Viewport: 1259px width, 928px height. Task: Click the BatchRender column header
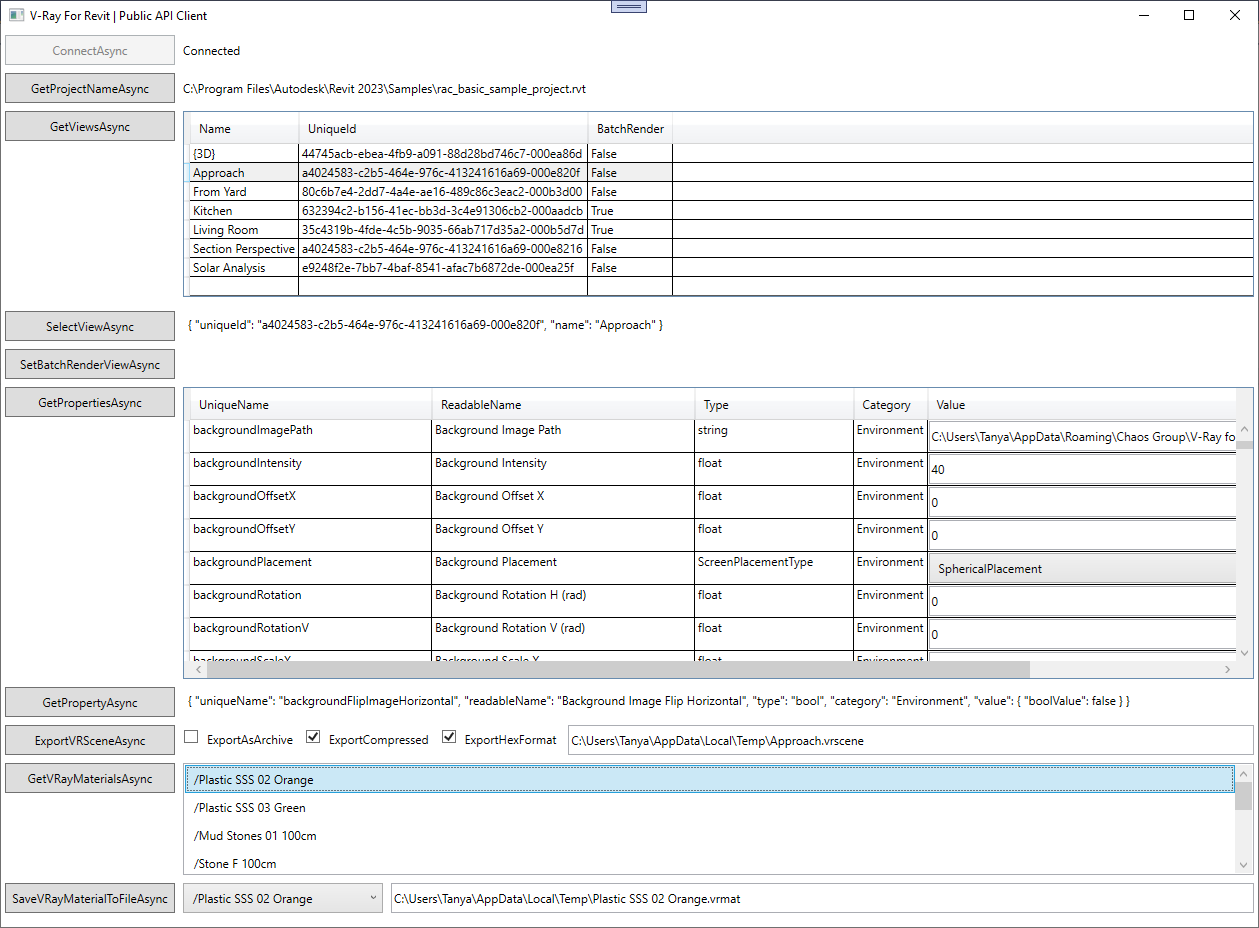[630, 128]
